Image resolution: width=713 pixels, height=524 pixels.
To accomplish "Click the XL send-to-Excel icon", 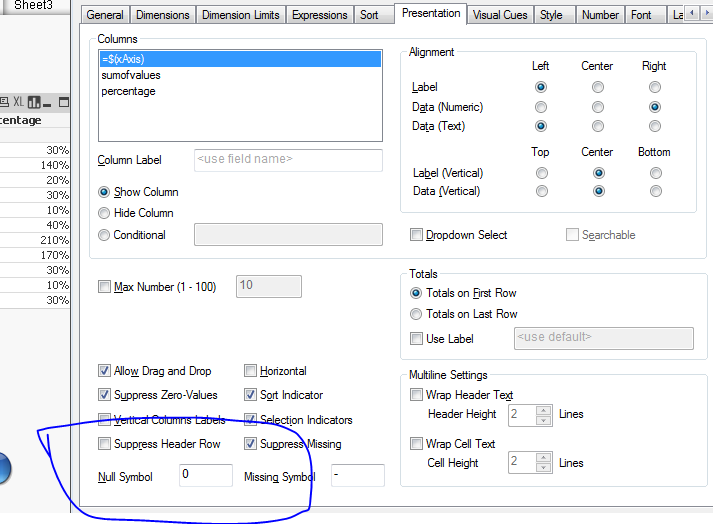I will 19,102.
